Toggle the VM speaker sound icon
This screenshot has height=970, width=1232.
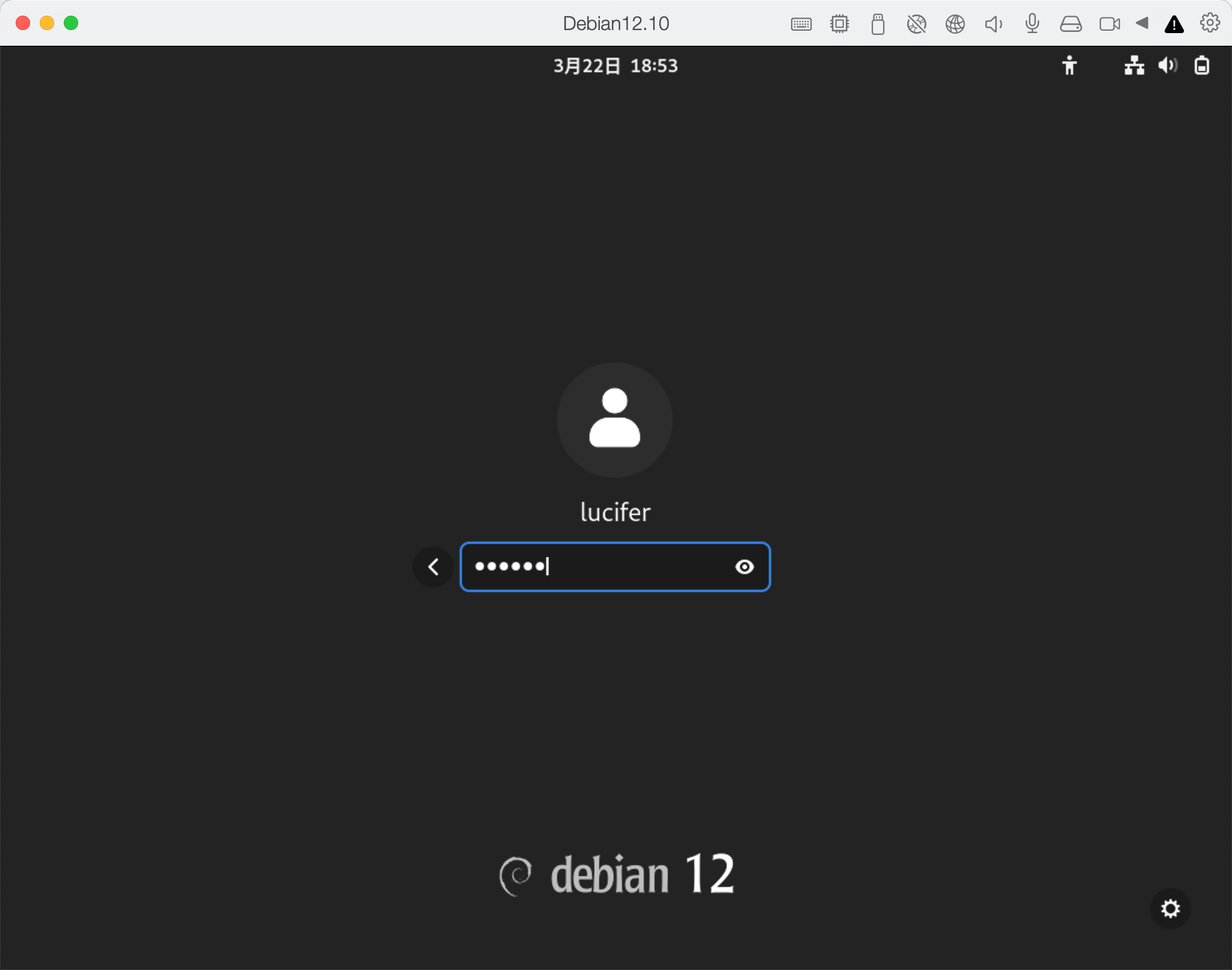point(993,24)
